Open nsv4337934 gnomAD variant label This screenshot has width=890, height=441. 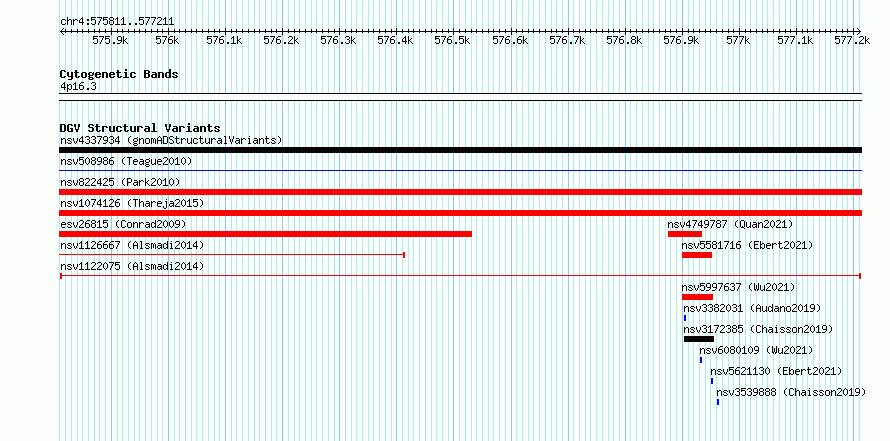[x=171, y=140]
